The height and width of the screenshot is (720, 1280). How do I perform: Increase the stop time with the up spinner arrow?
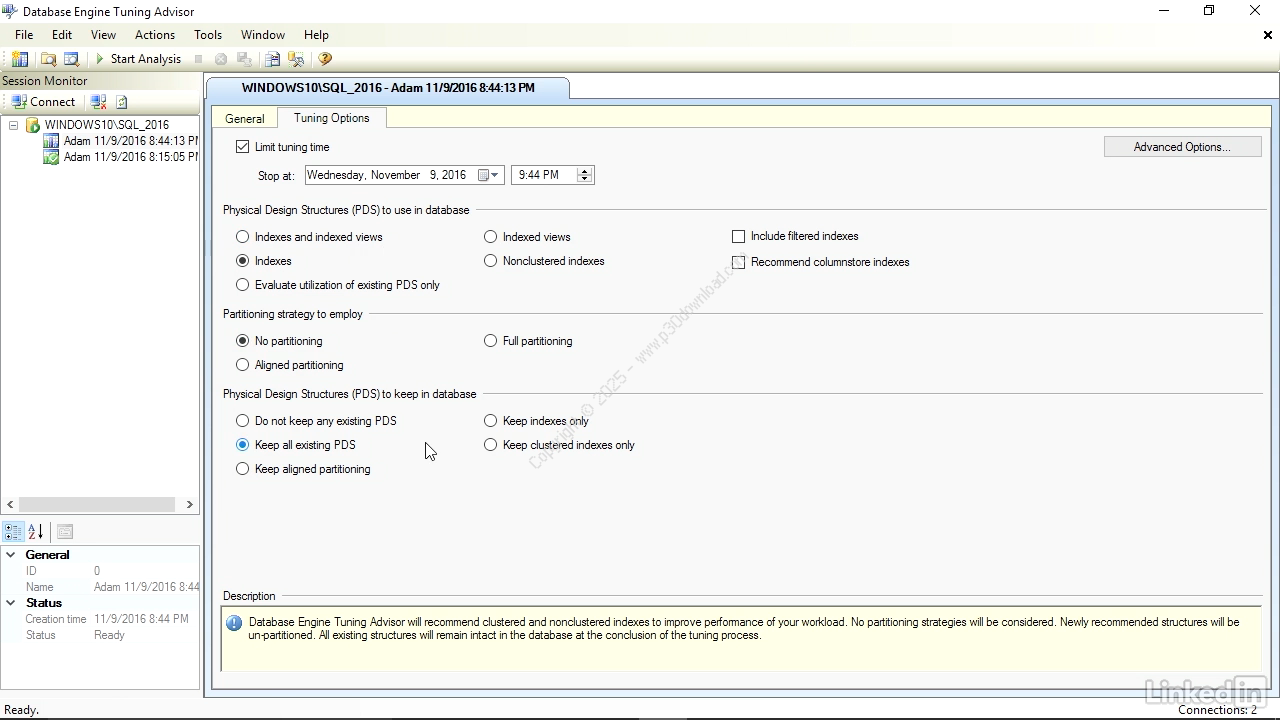click(x=585, y=171)
